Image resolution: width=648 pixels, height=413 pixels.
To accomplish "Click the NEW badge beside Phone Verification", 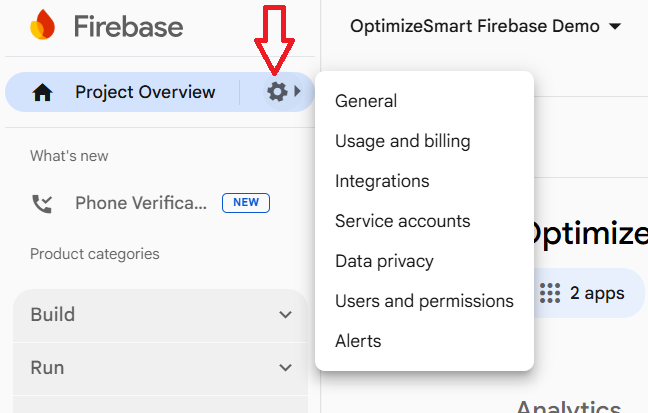I will [x=246, y=203].
